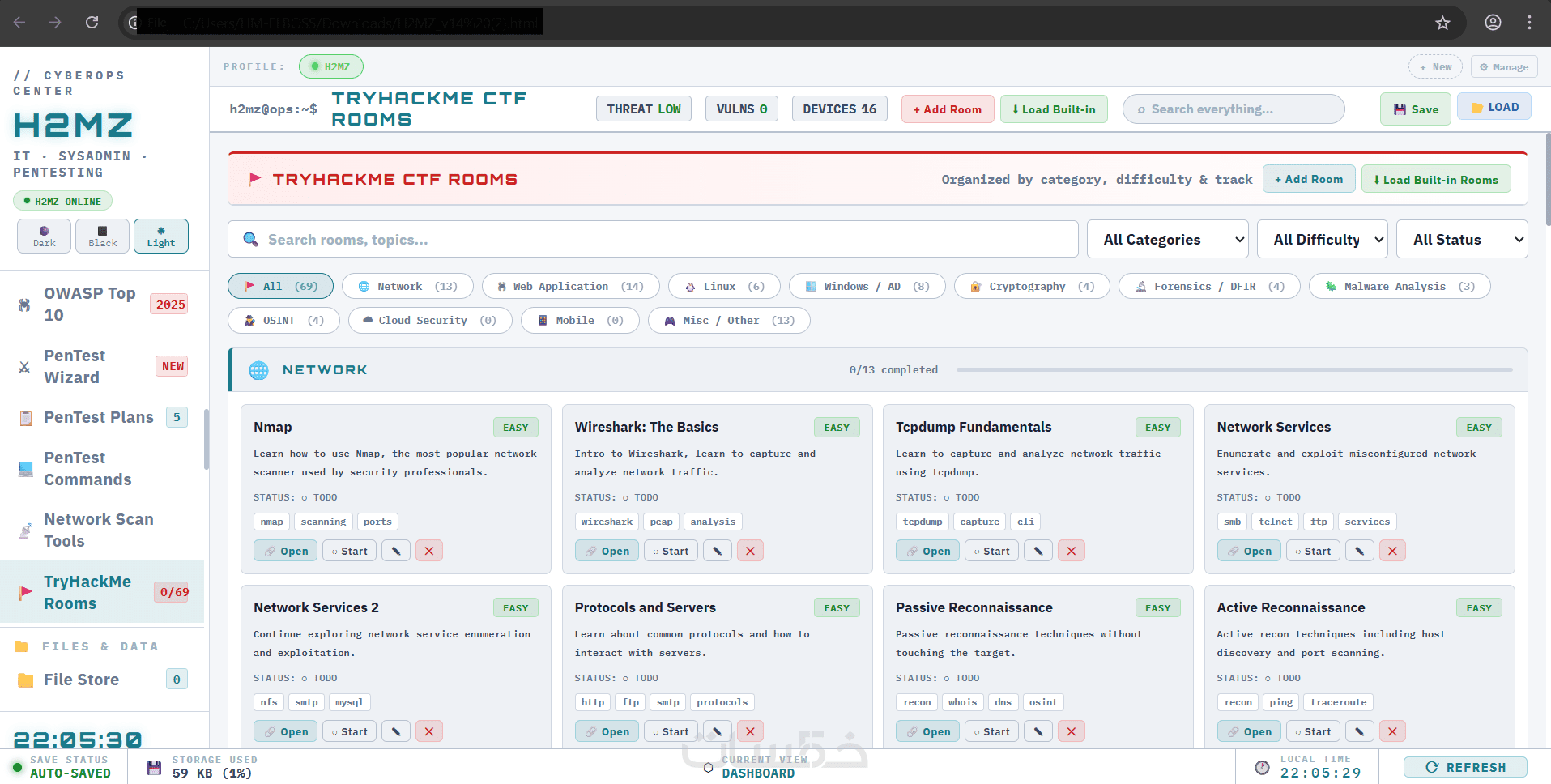Image resolution: width=1551 pixels, height=784 pixels.
Task: Edit the Active Reconnaissance room
Action: (x=1360, y=731)
